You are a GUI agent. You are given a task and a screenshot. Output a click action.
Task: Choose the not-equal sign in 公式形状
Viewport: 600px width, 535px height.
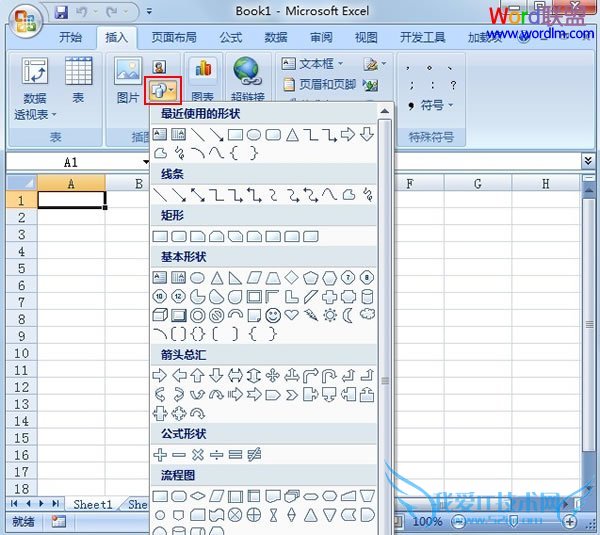tap(254, 455)
